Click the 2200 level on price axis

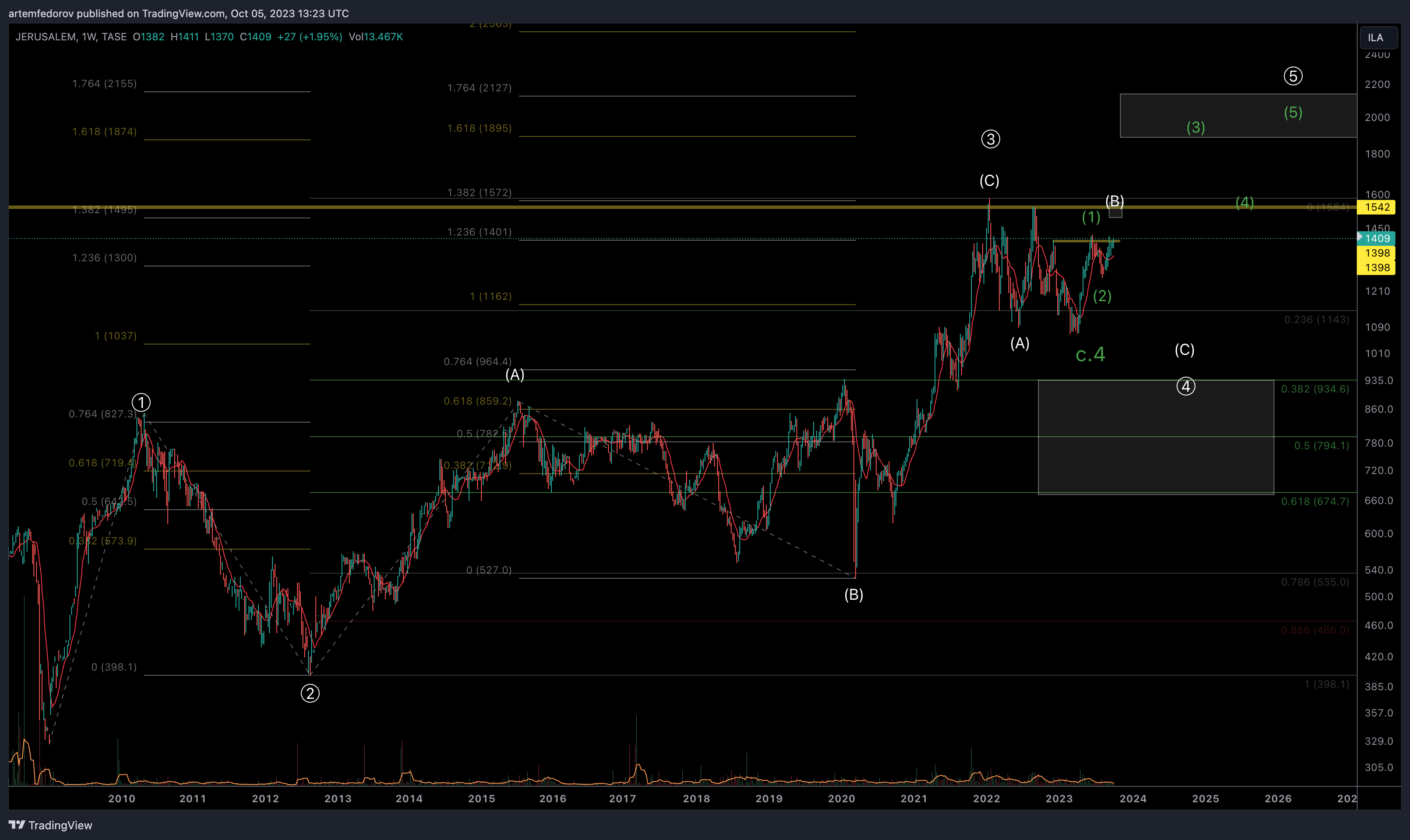click(1377, 85)
